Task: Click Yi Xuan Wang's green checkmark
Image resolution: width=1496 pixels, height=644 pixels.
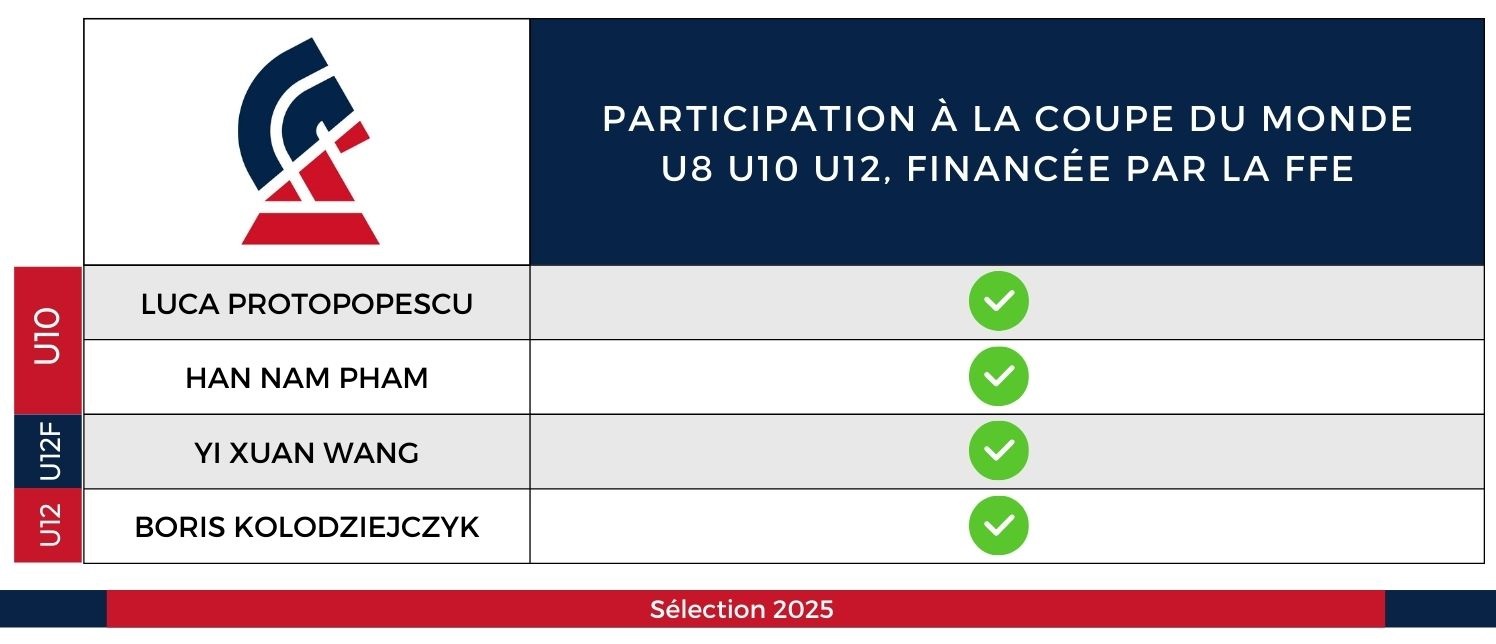Action: click(x=998, y=451)
